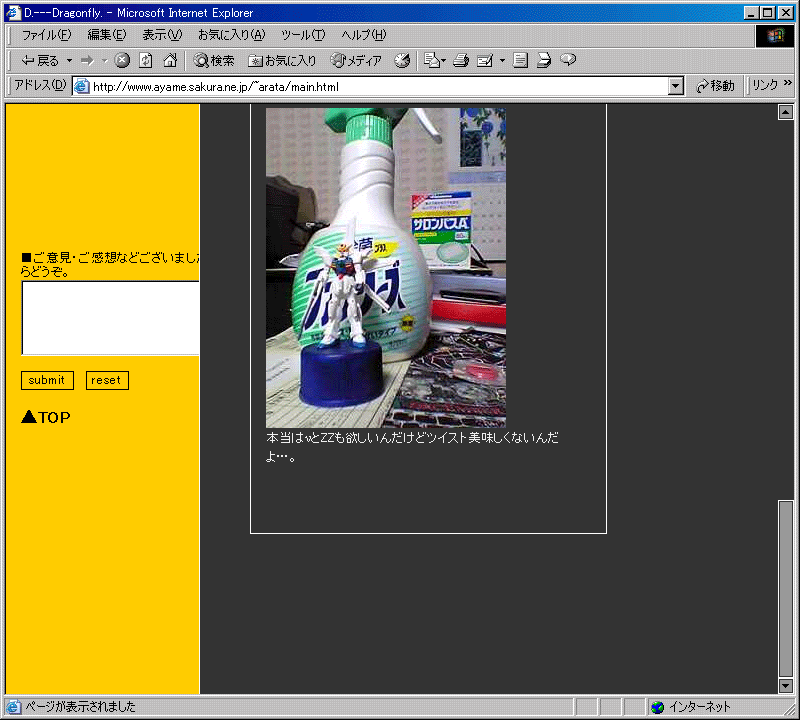Click the 移動 Go button
800x720 pixels.
[x=716, y=86]
